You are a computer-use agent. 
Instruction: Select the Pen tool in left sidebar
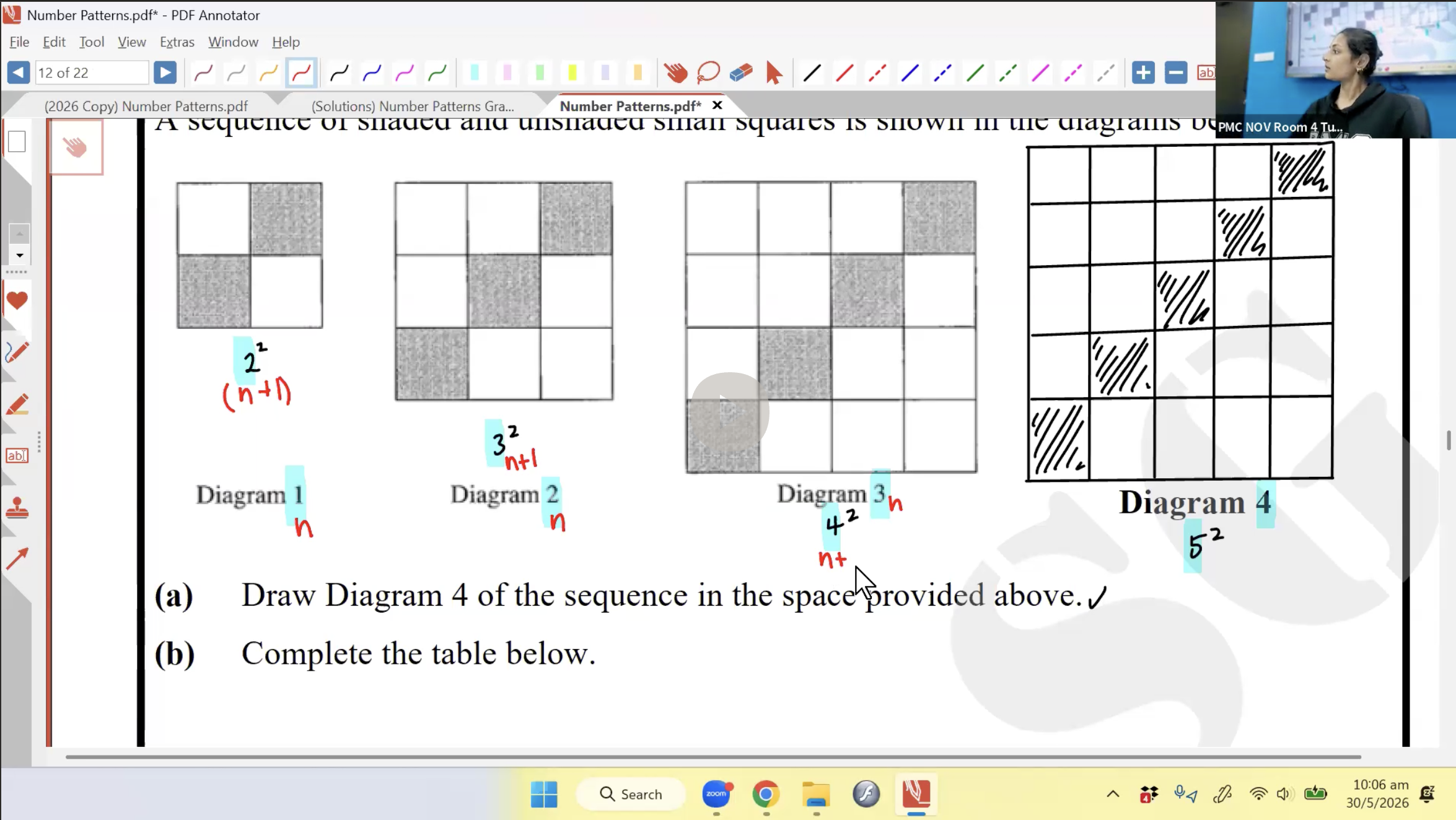[17, 352]
